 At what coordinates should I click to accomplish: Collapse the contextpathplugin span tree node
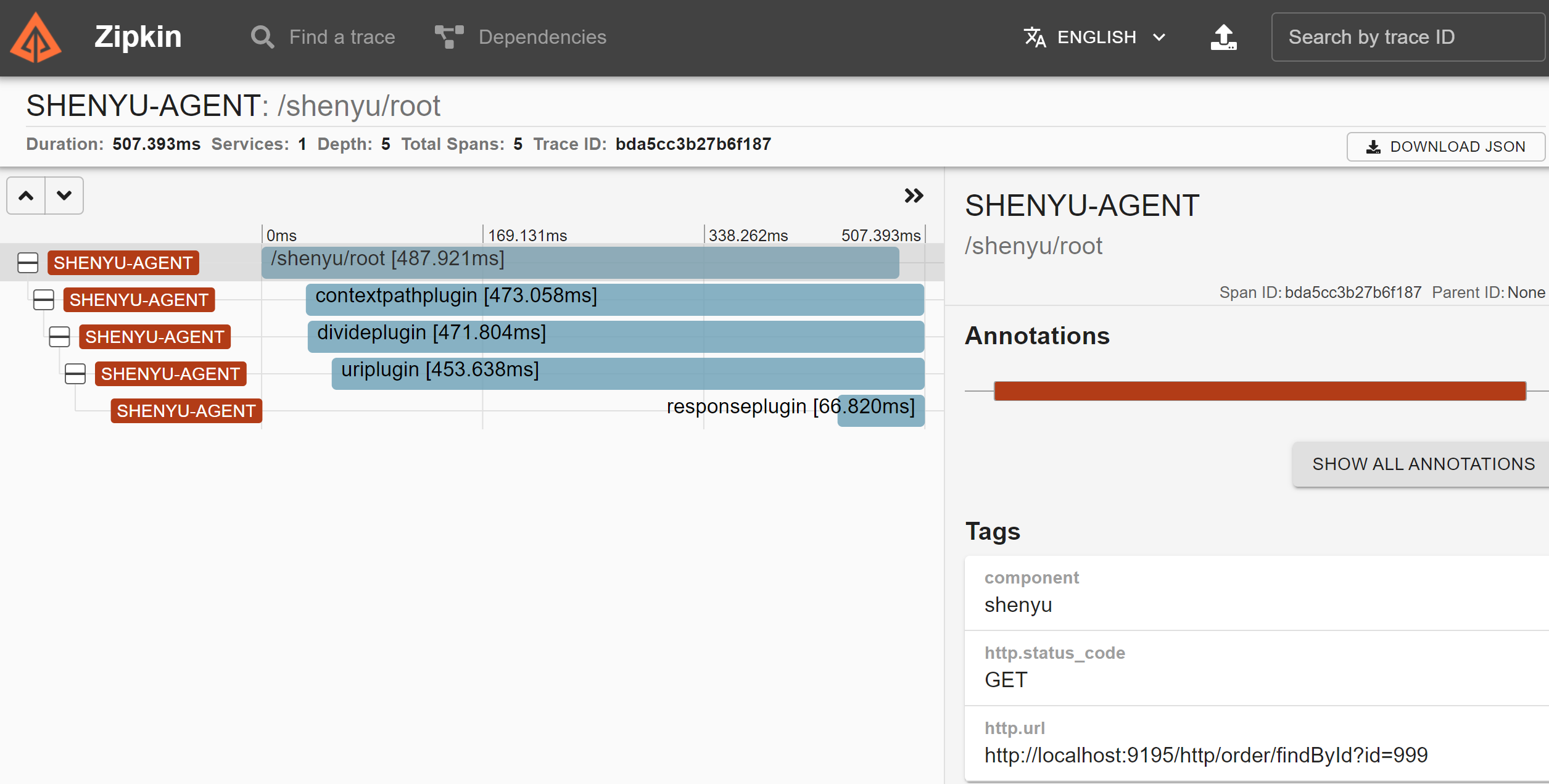[44, 300]
